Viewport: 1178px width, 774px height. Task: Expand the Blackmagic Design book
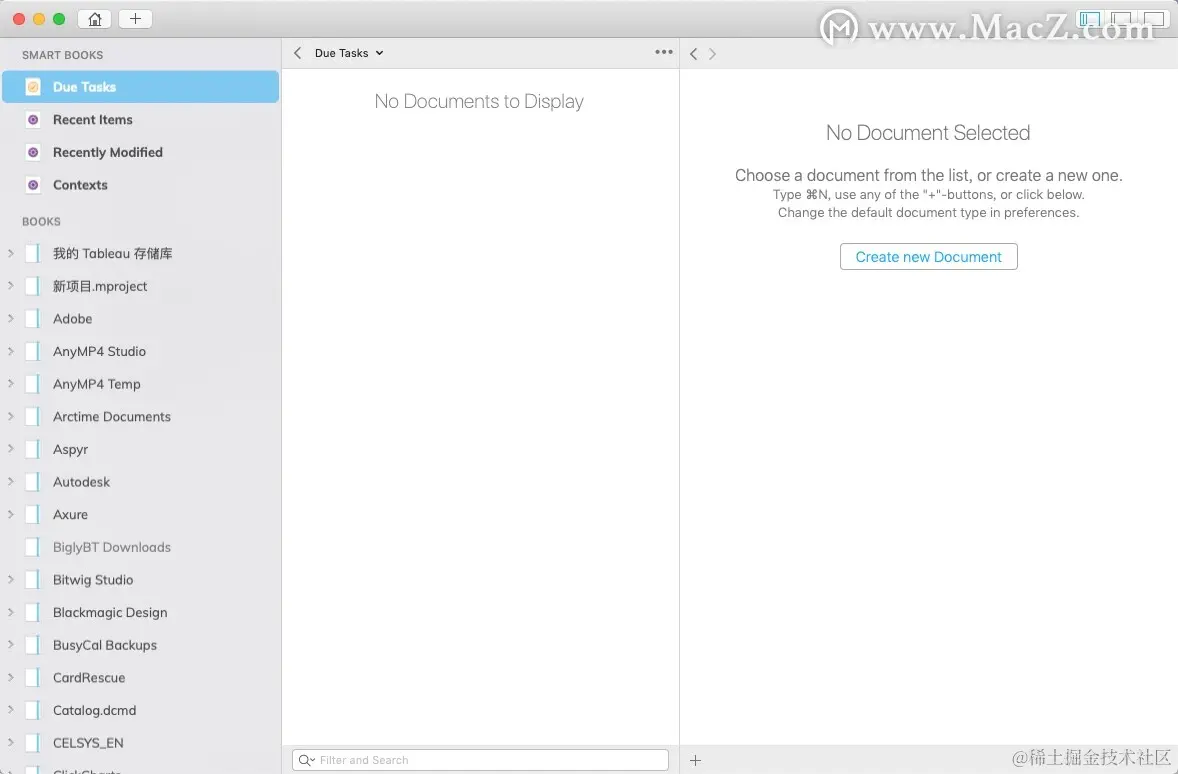[11, 612]
